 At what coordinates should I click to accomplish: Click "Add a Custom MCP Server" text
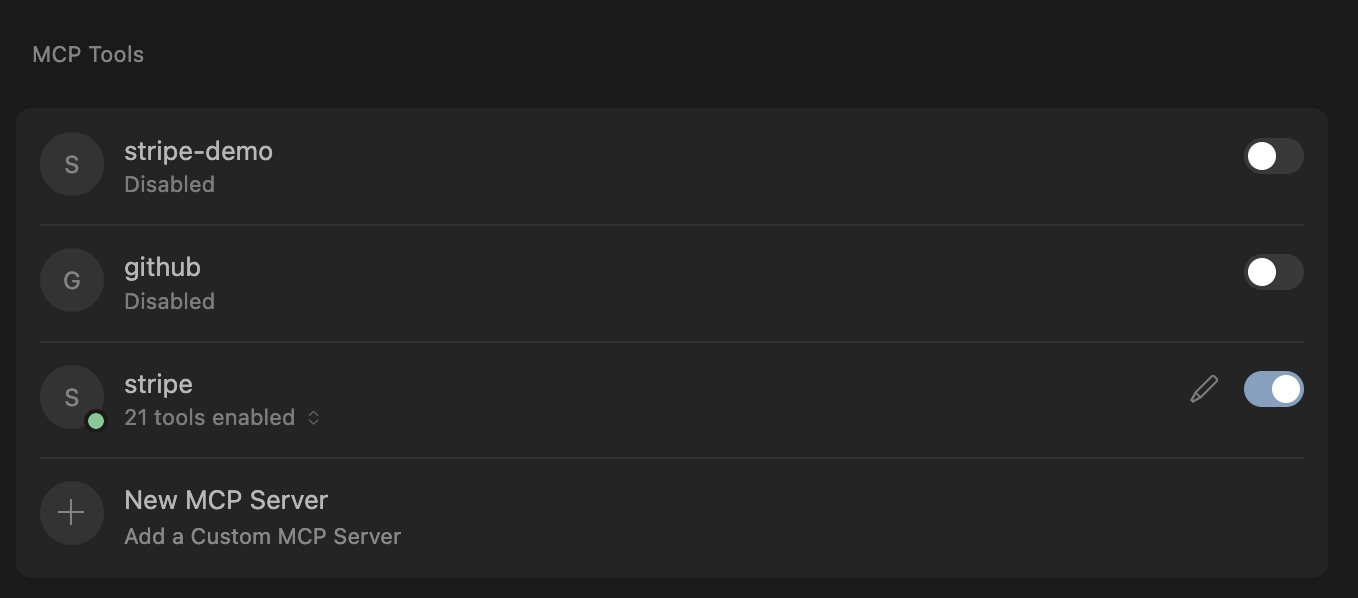pos(262,537)
